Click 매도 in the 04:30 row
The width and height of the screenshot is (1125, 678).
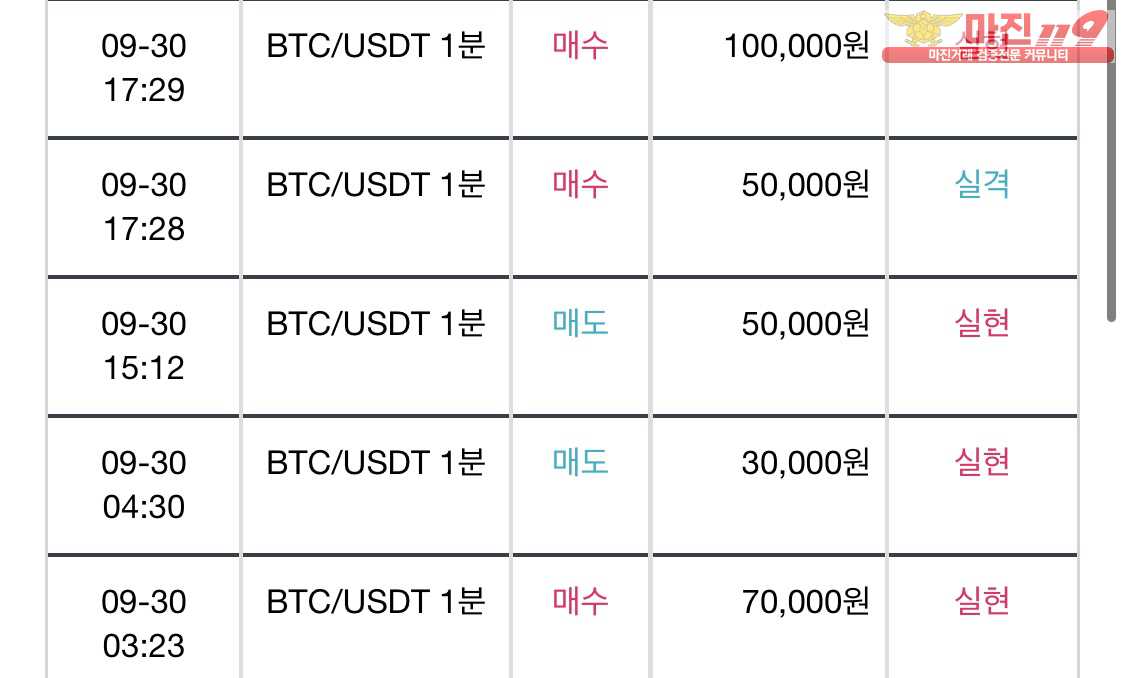tap(580, 463)
